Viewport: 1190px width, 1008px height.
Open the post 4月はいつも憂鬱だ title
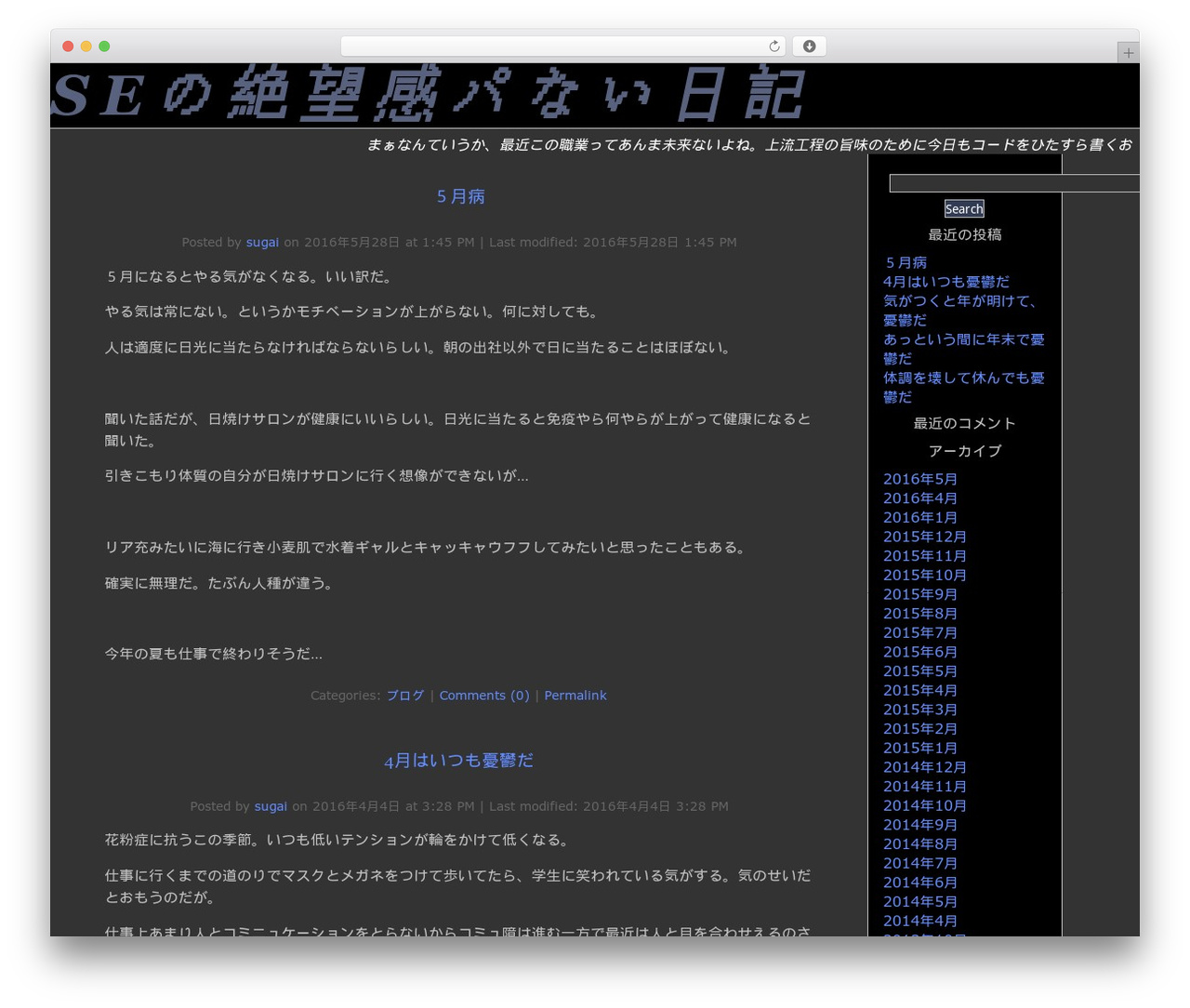(459, 761)
